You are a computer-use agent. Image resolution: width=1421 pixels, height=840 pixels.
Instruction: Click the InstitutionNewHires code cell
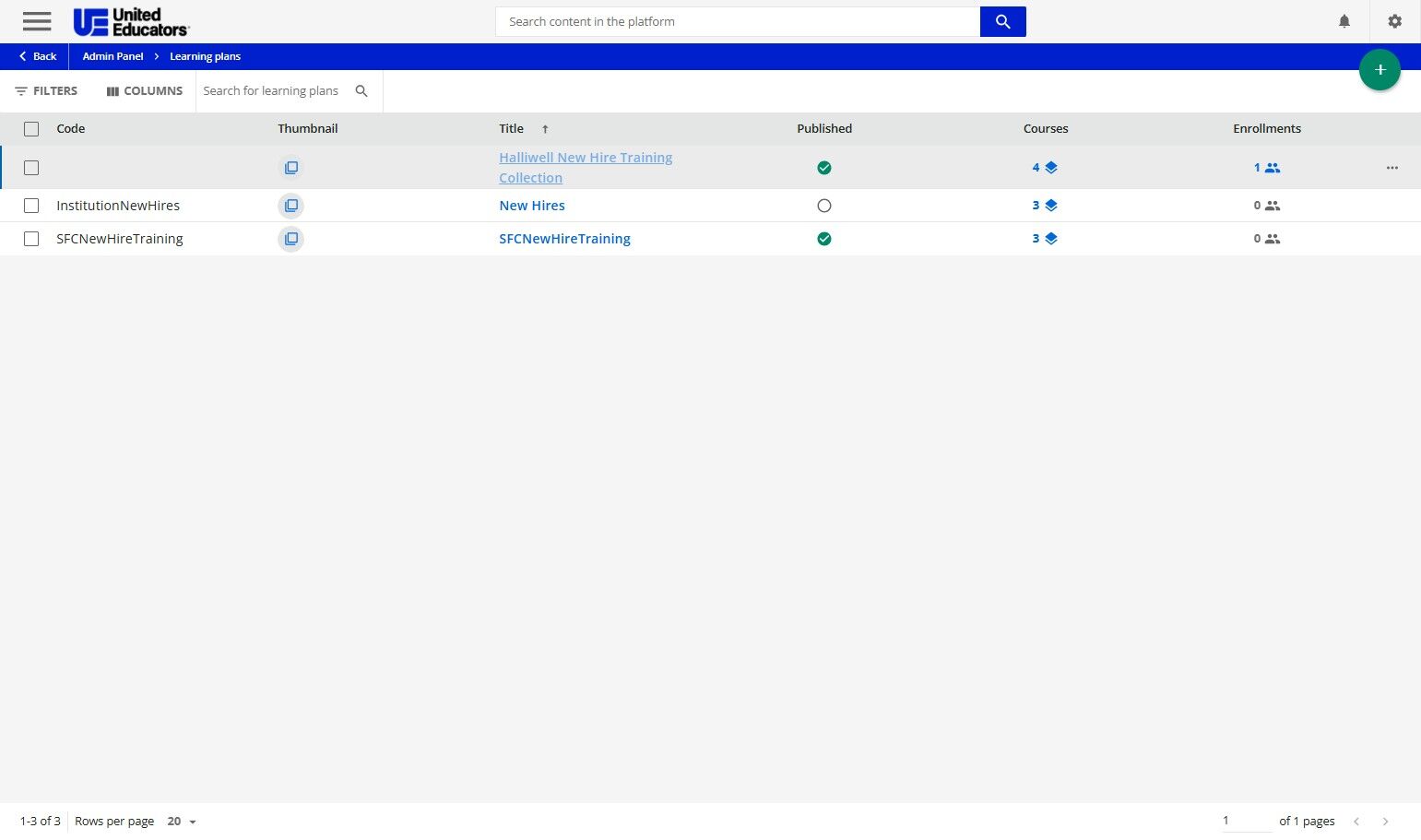click(x=118, y=206)
